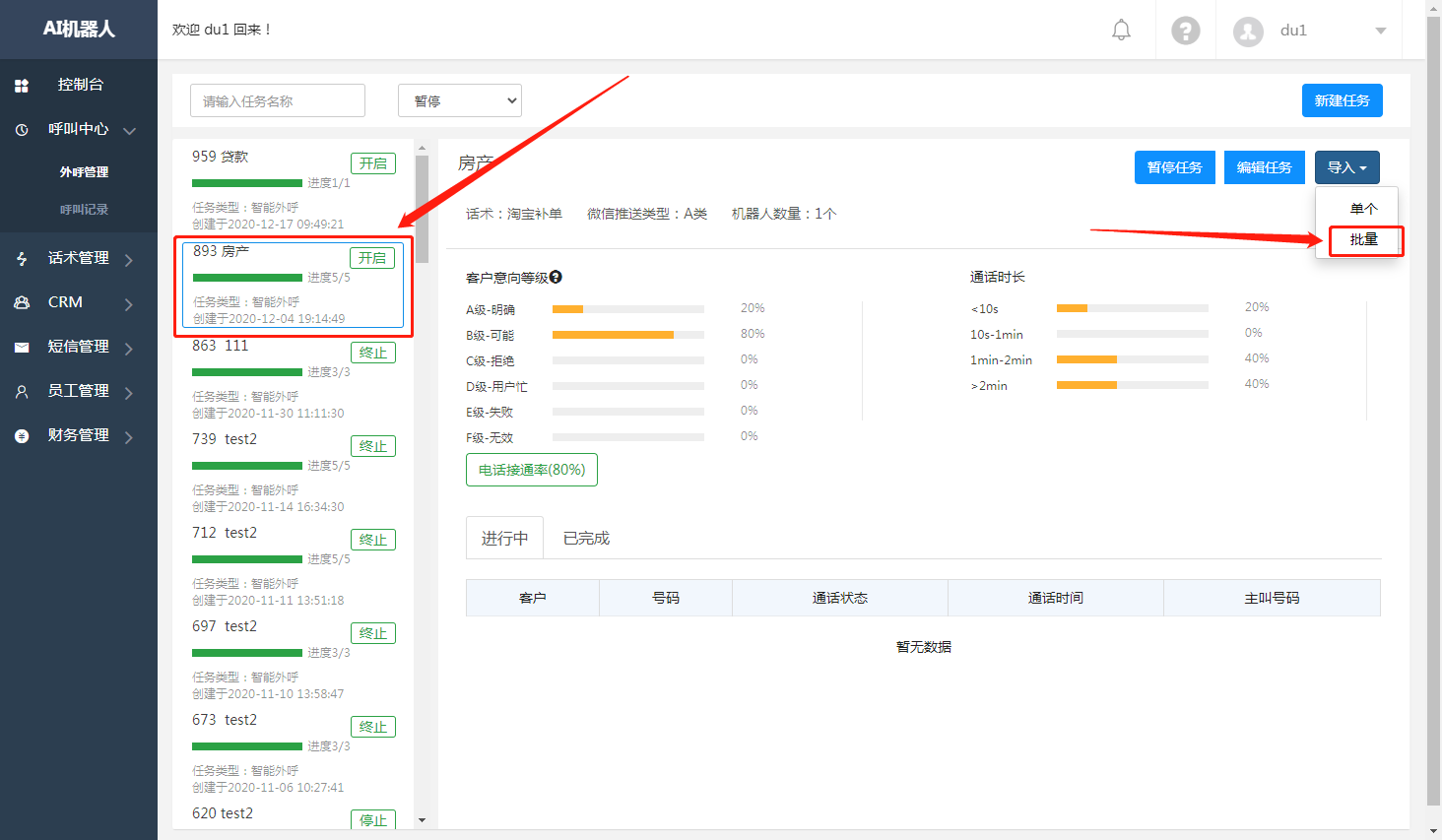Click 终止 tag on task 673 test2
Screen dimensions: 1442x840
click(x=373, y=727)
